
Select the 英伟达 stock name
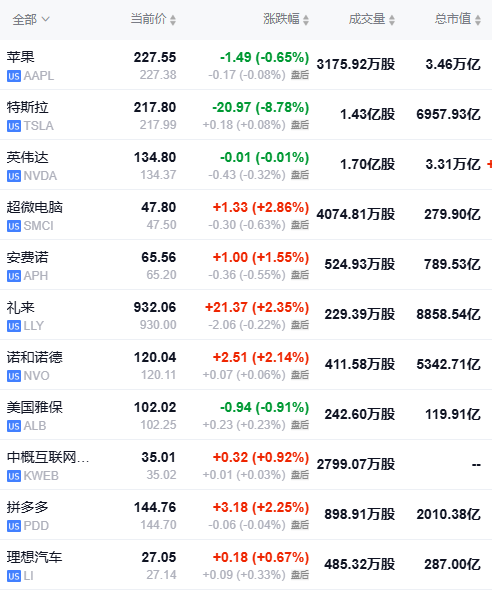click(28, 158)
